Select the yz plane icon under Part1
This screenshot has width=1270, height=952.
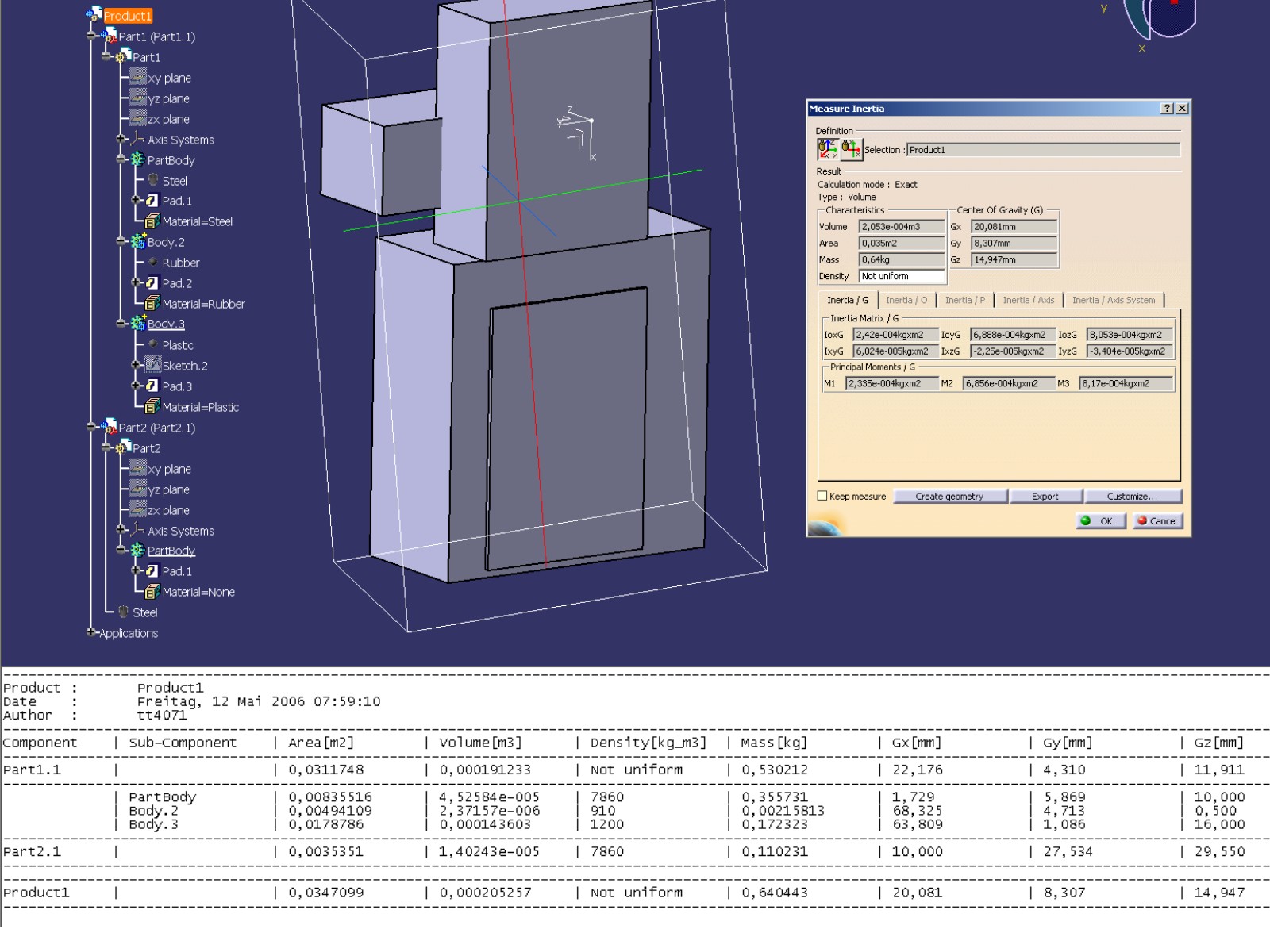coord(138,98)
